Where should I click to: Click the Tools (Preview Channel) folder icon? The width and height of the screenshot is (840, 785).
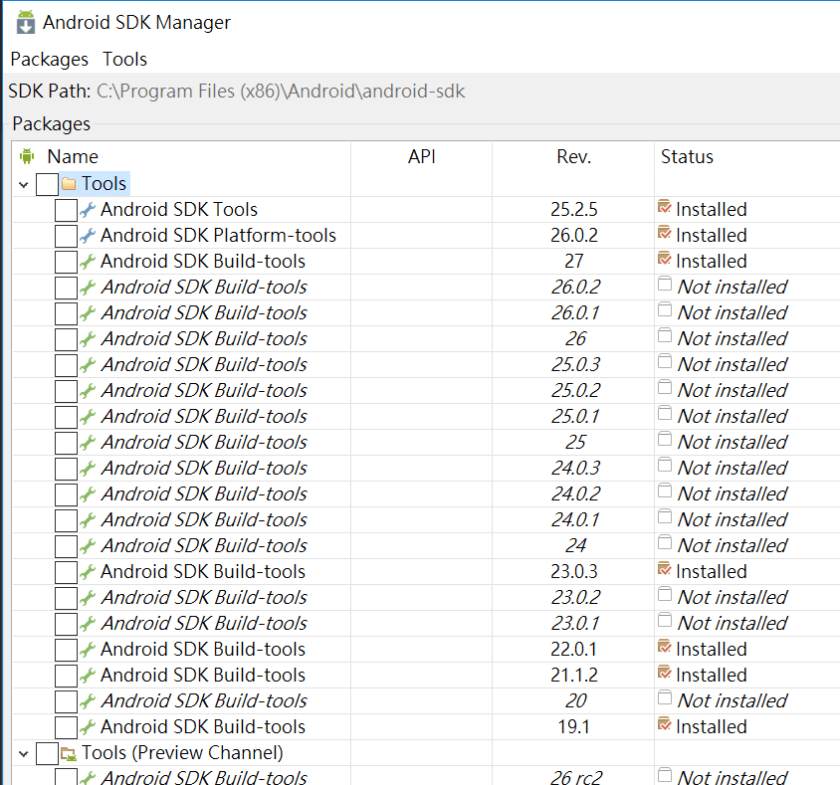pyautogui.click(x=69, y=753)
